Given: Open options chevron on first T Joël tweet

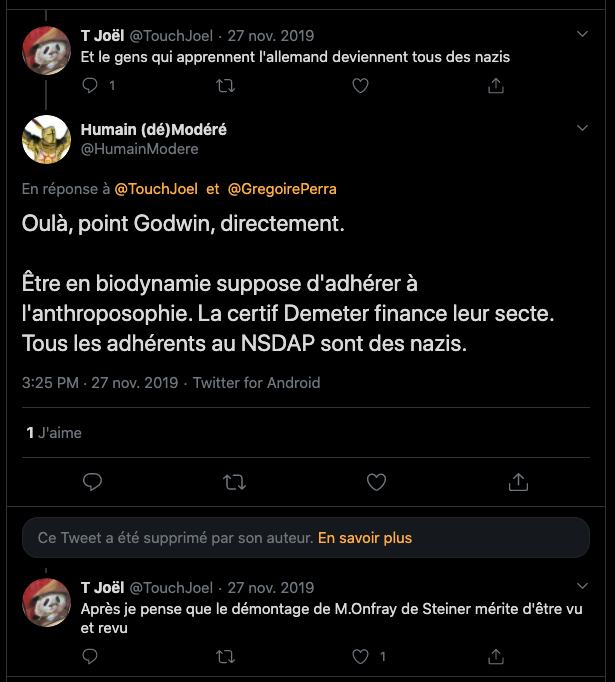Looking at the screenshot, I should (x=583, y=34).
